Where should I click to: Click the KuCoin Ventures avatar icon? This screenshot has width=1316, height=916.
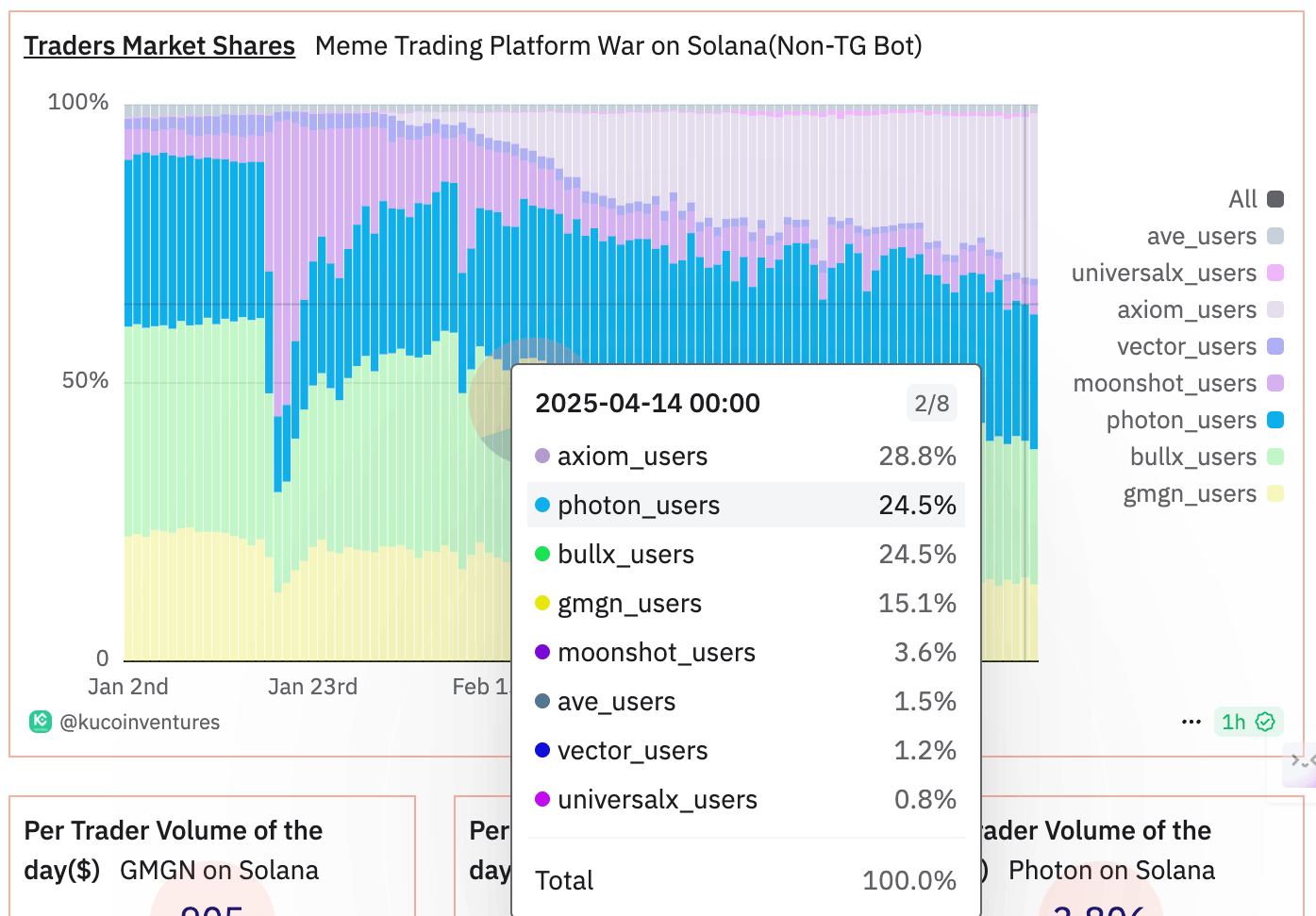point(41,722)
